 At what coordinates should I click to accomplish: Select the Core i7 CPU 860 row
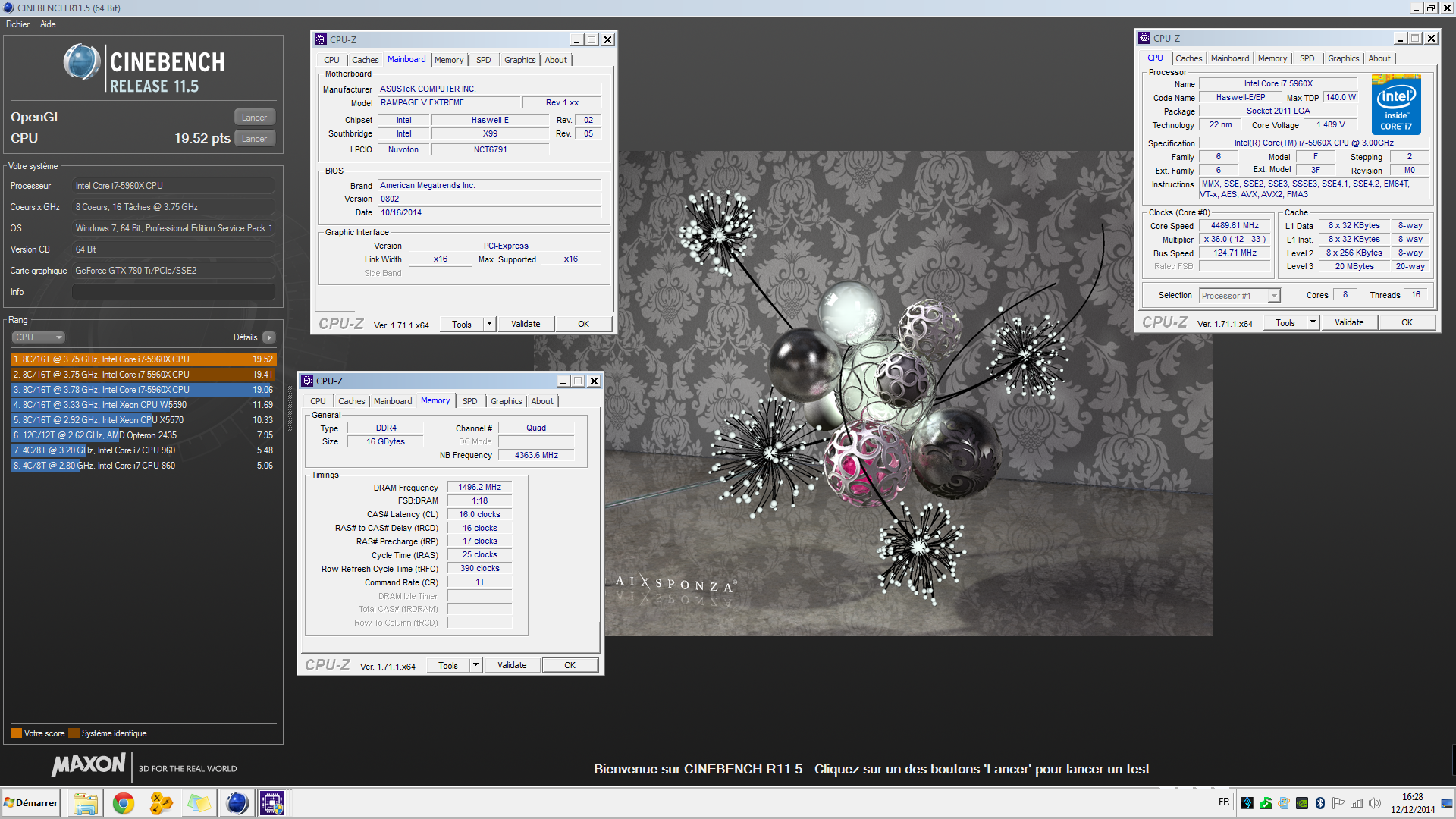(x=143, y=466)
